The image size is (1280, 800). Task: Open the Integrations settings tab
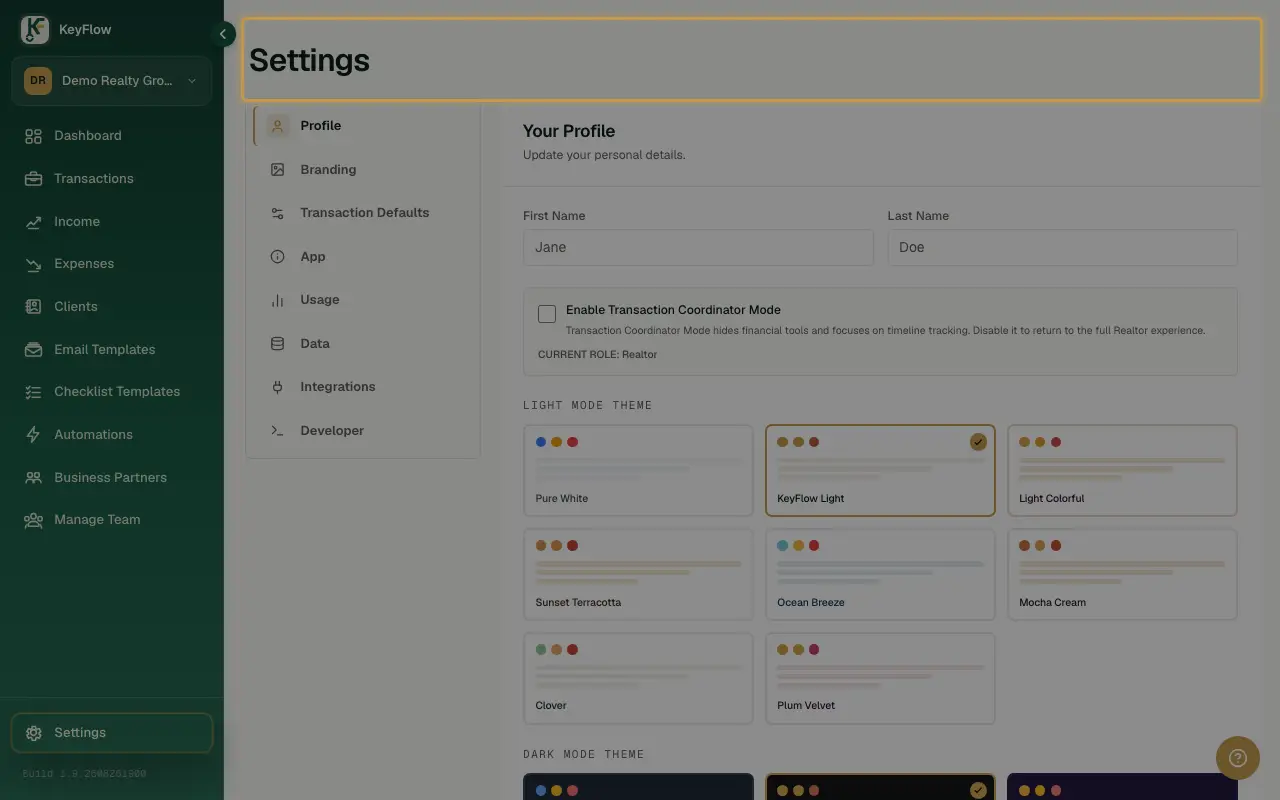point(363,387)
